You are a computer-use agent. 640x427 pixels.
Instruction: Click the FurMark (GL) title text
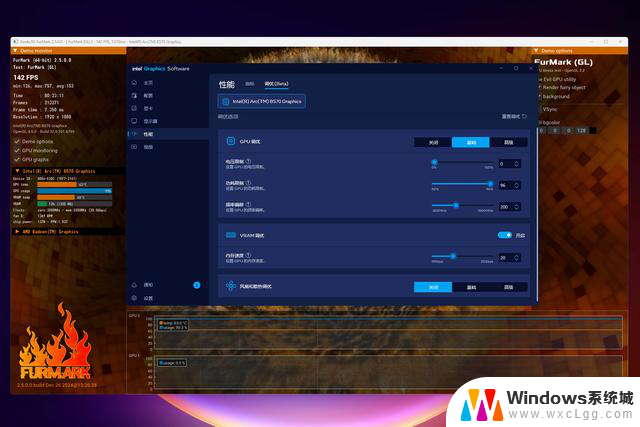tap(563, 62)
